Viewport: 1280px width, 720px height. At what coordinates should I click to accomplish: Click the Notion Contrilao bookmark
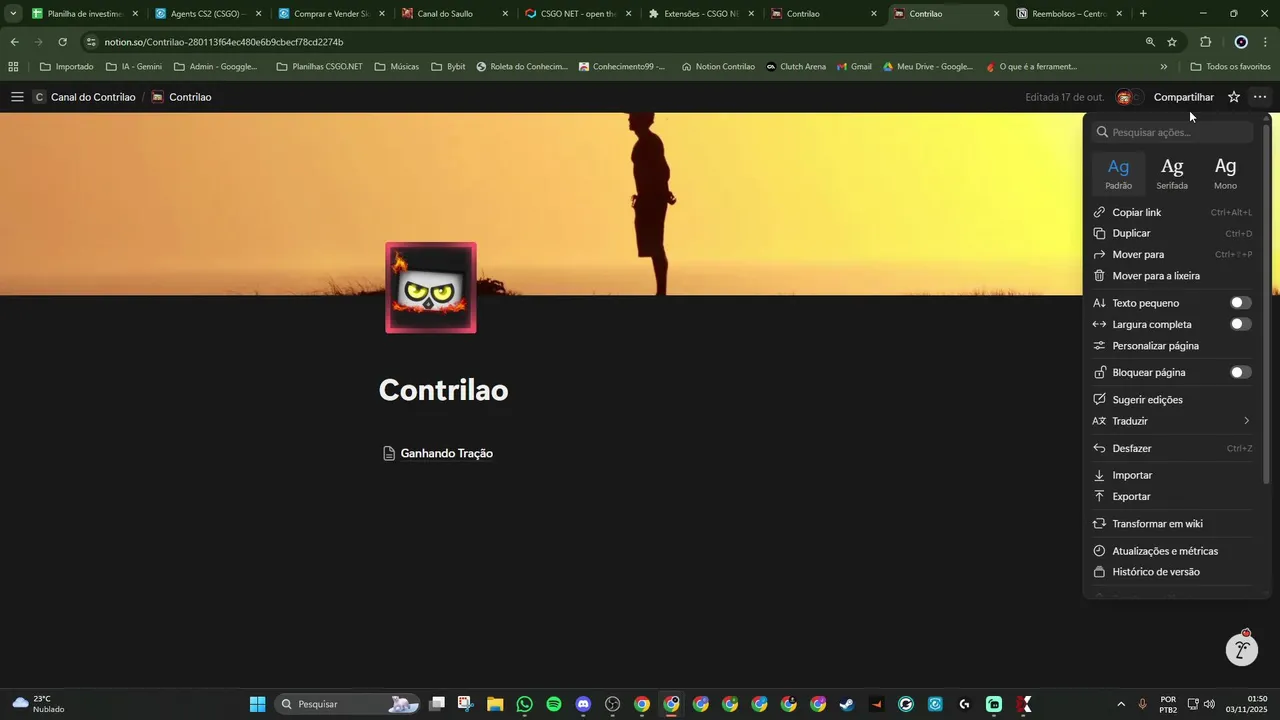click(x=718, y=67)
